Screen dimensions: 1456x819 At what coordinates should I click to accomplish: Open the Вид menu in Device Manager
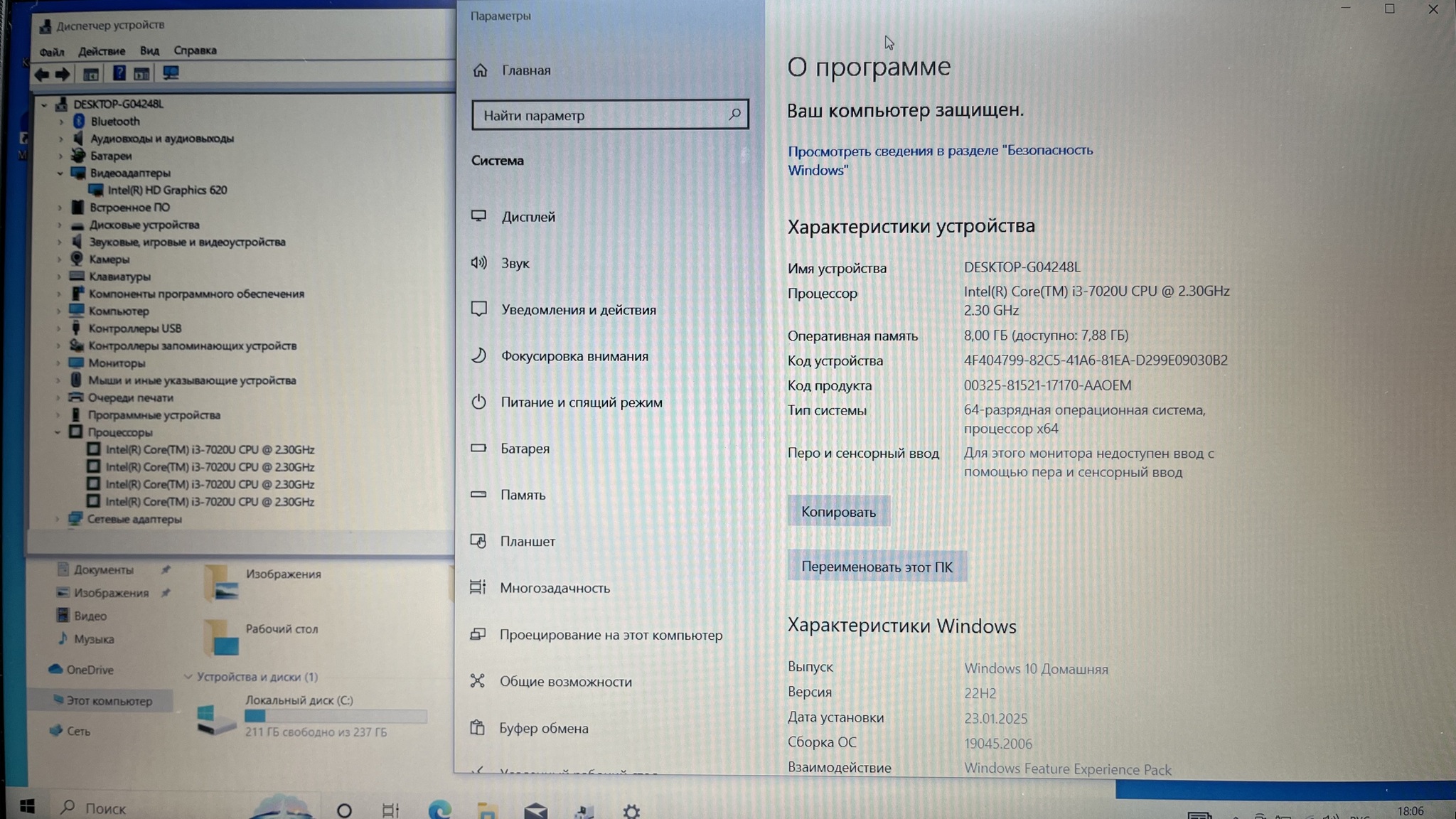point(149,51)
